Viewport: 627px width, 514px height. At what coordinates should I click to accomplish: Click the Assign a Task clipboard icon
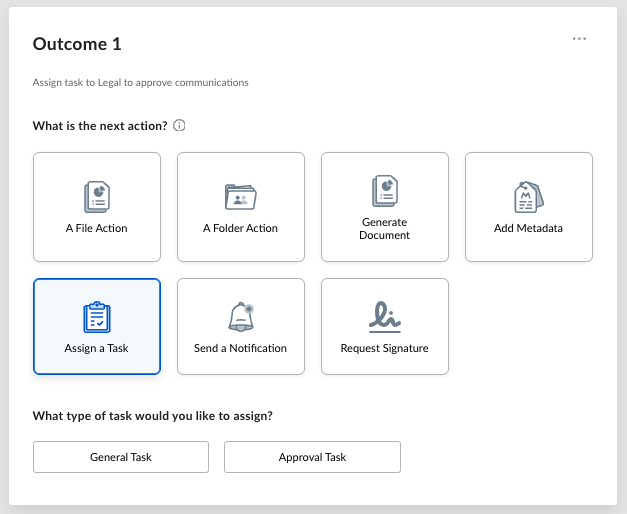[97, 317]
